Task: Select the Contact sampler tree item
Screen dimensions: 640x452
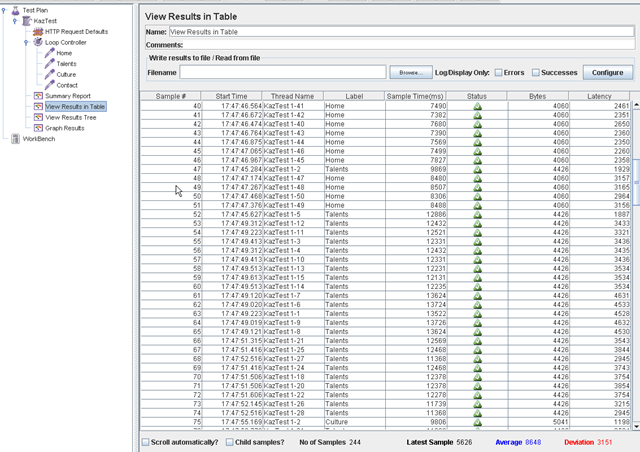Action: click(x=67, y=85)
